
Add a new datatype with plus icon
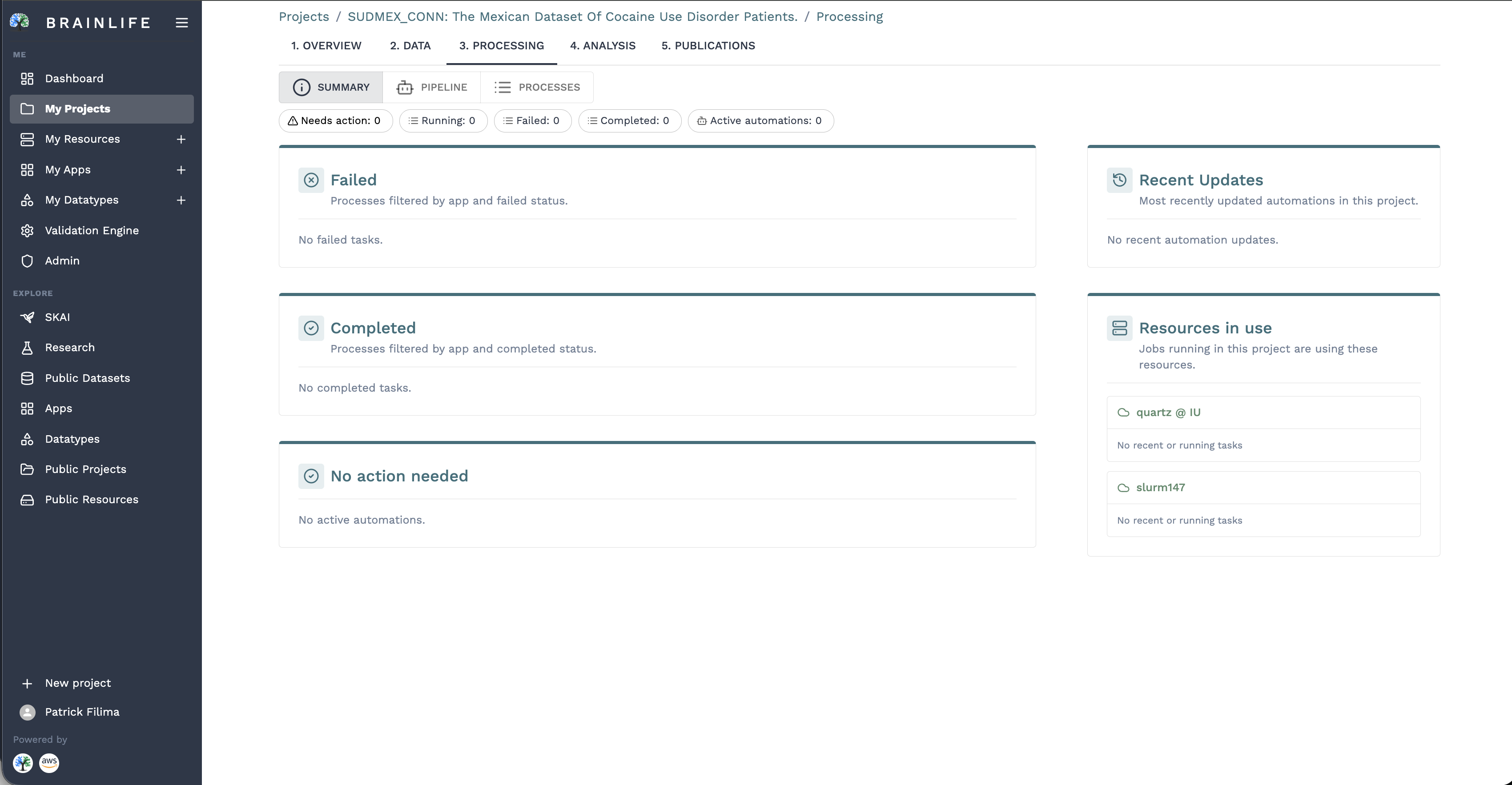coord(181,200)
